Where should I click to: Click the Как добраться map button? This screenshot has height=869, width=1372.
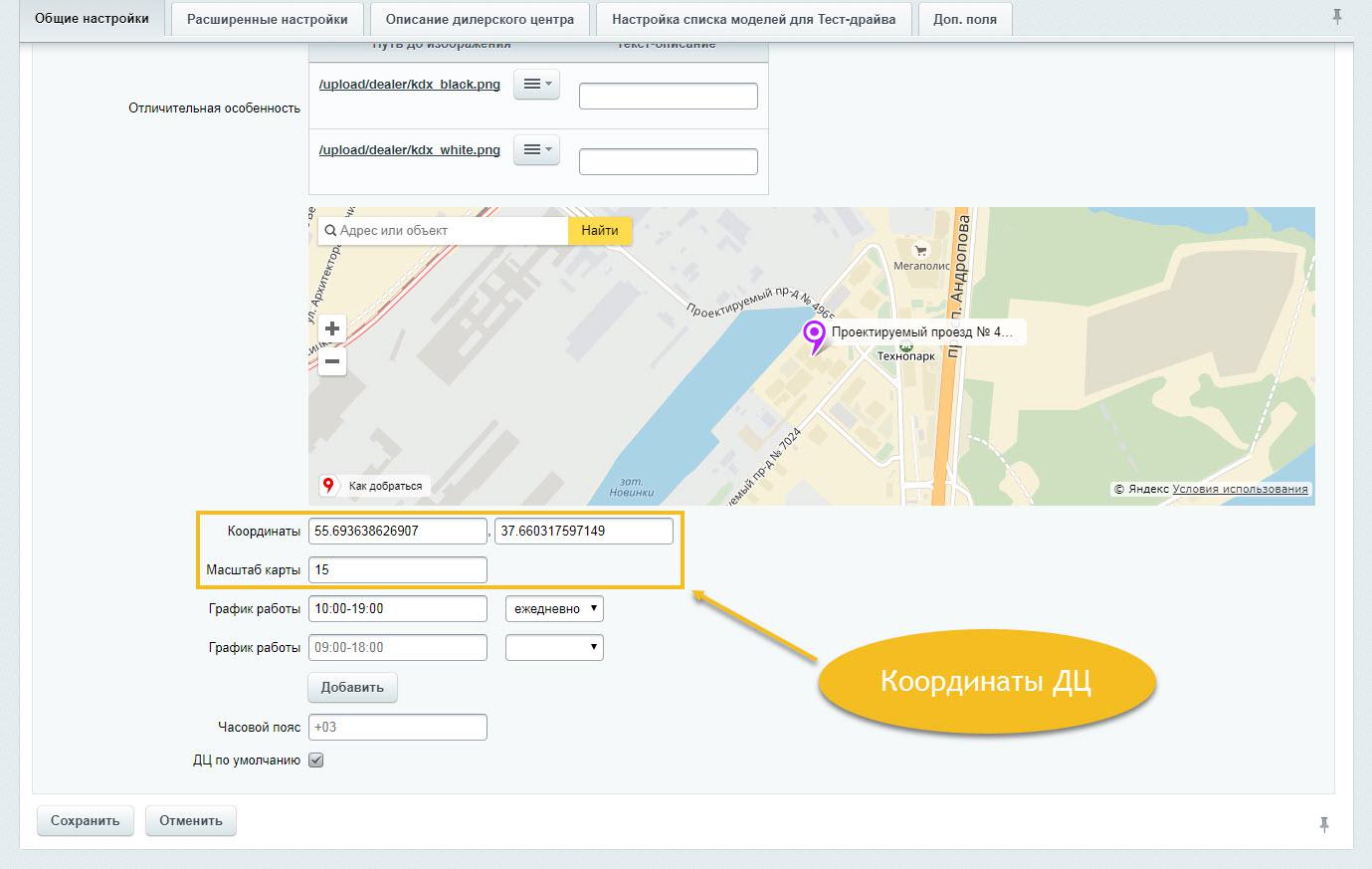(x=374, y=486)
